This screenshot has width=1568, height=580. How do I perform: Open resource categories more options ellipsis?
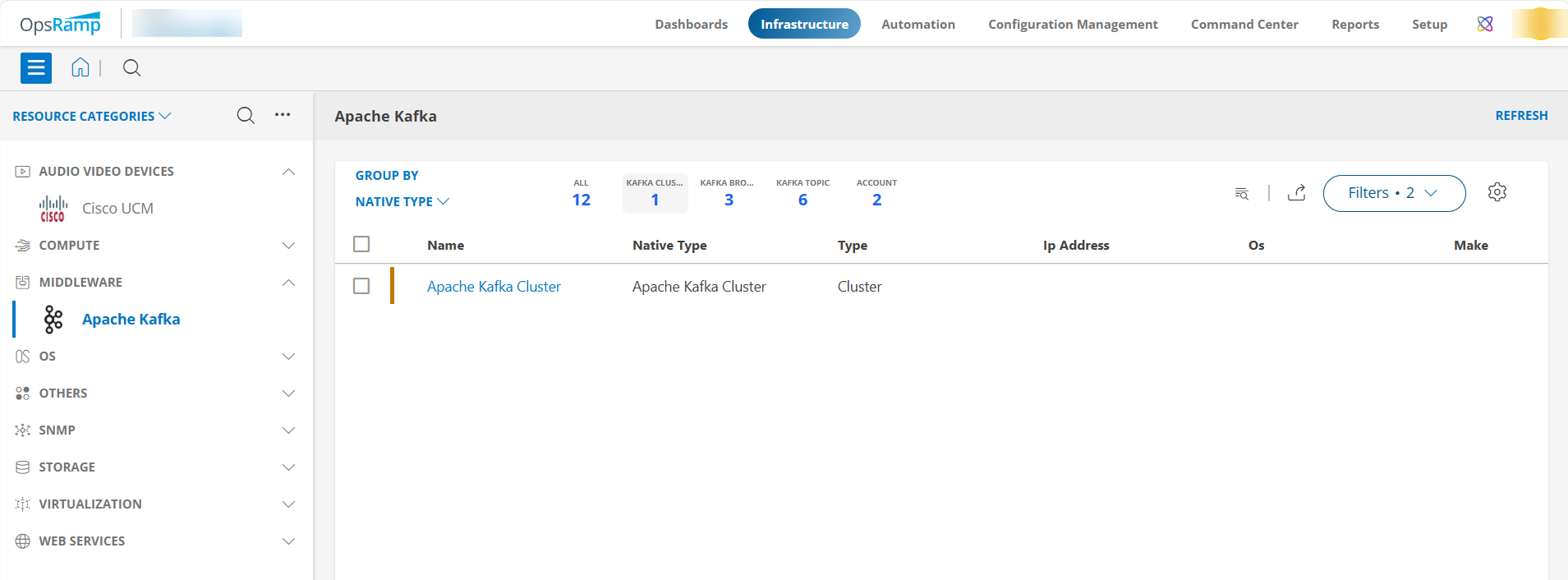point(283,115)
